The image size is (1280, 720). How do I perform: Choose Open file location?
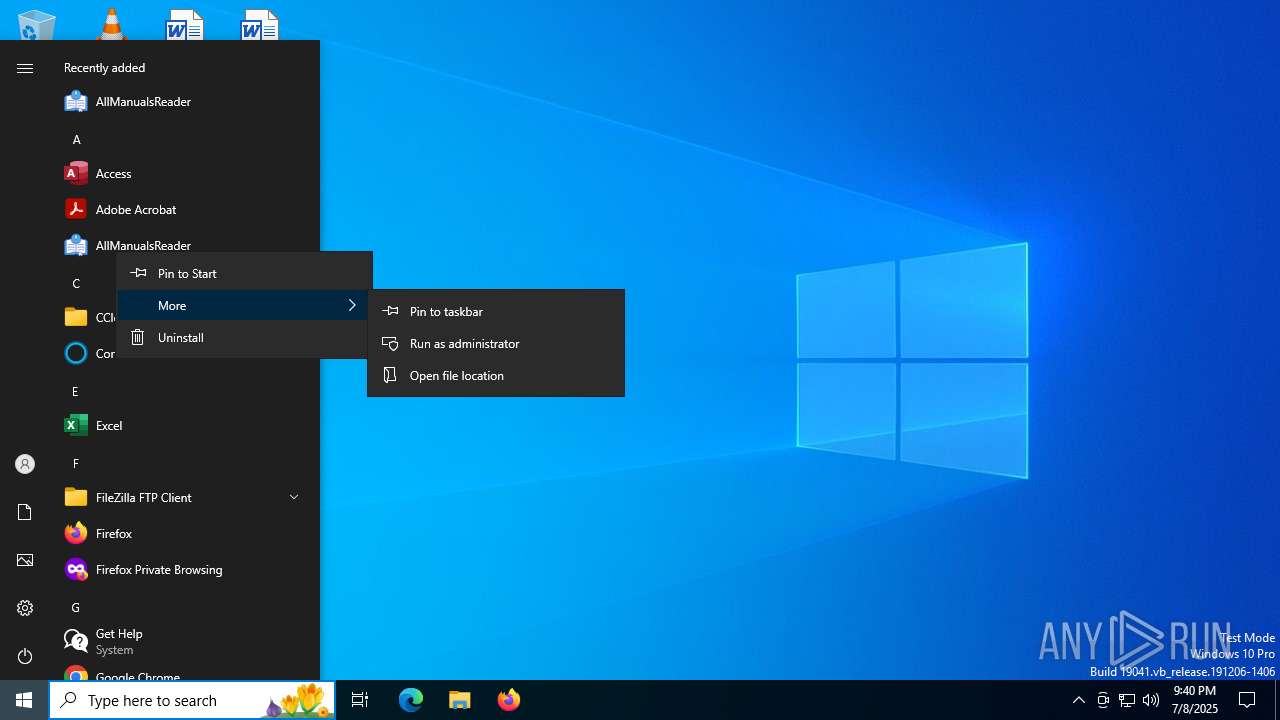[x=496, y=376]
